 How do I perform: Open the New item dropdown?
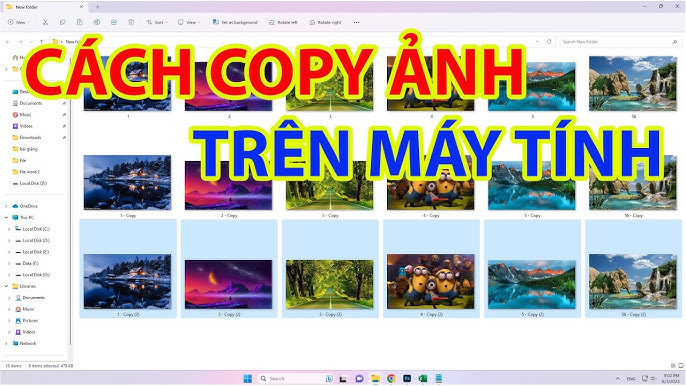[18, 22]
